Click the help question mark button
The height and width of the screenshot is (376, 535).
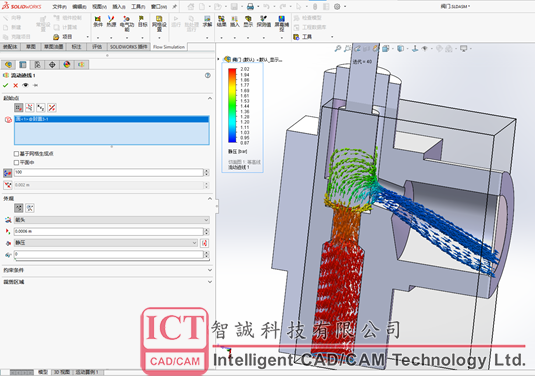208,75
